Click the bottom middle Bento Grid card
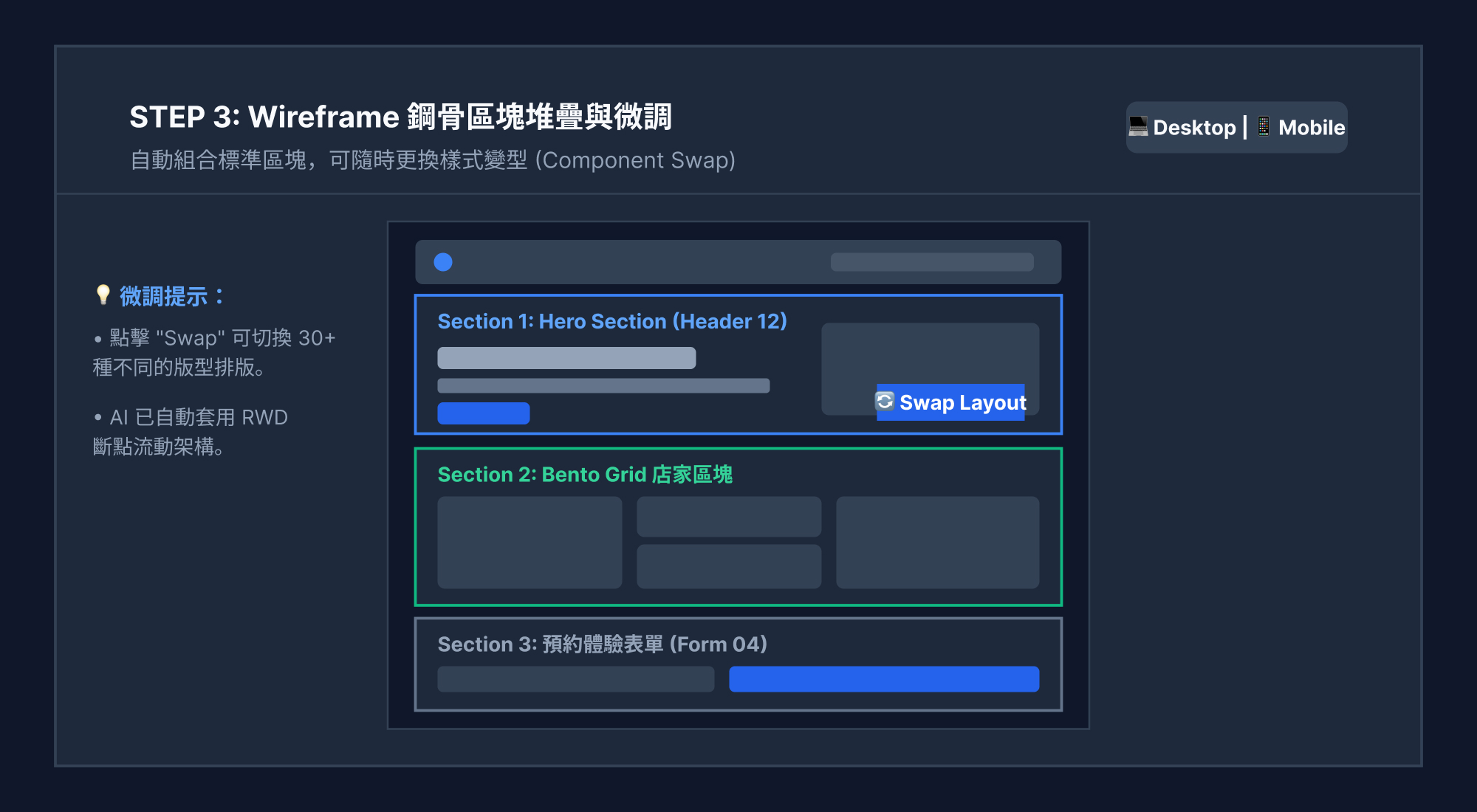The image size is (1477, 812). click(x=729, y=567)
